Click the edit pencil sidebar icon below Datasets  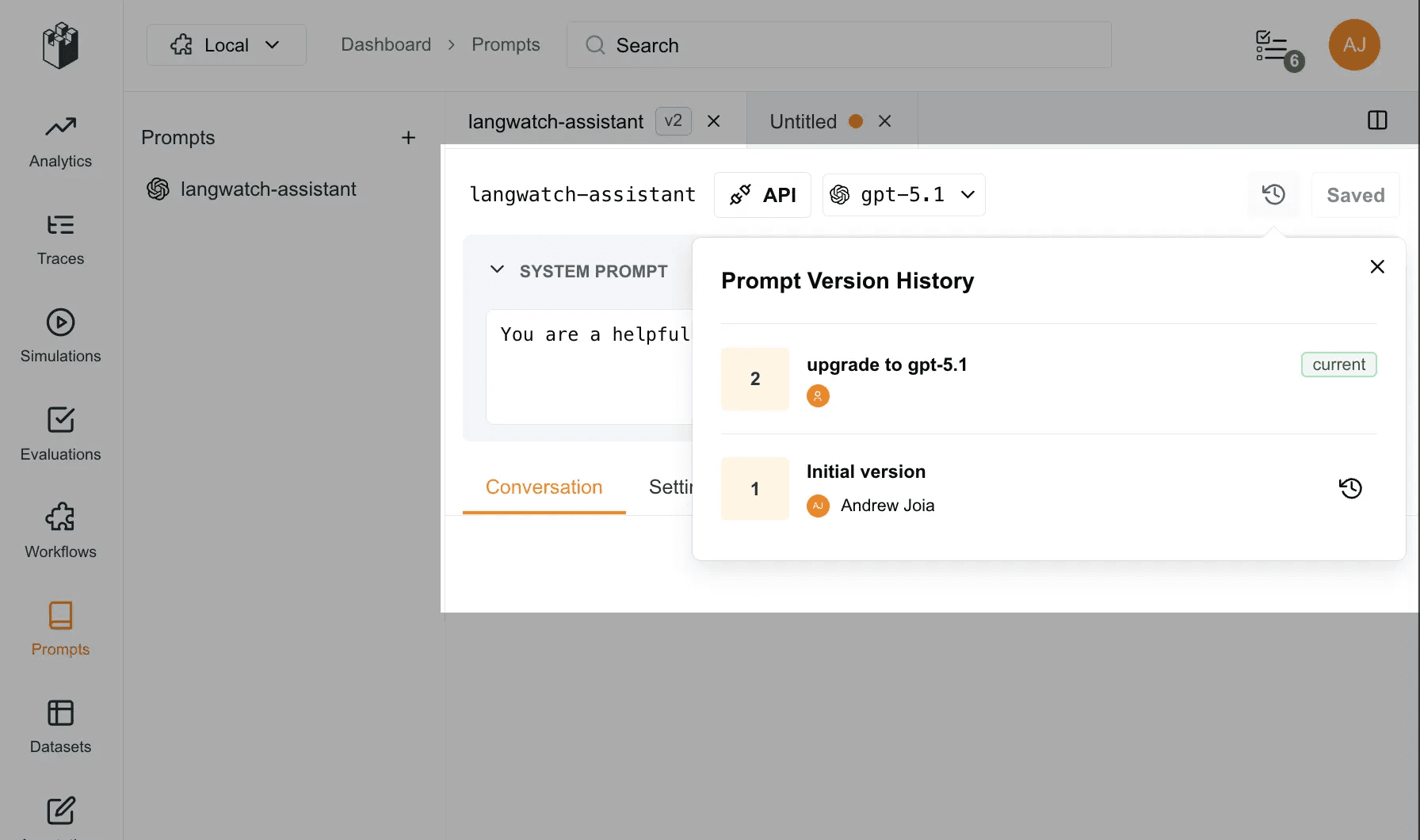61,811
